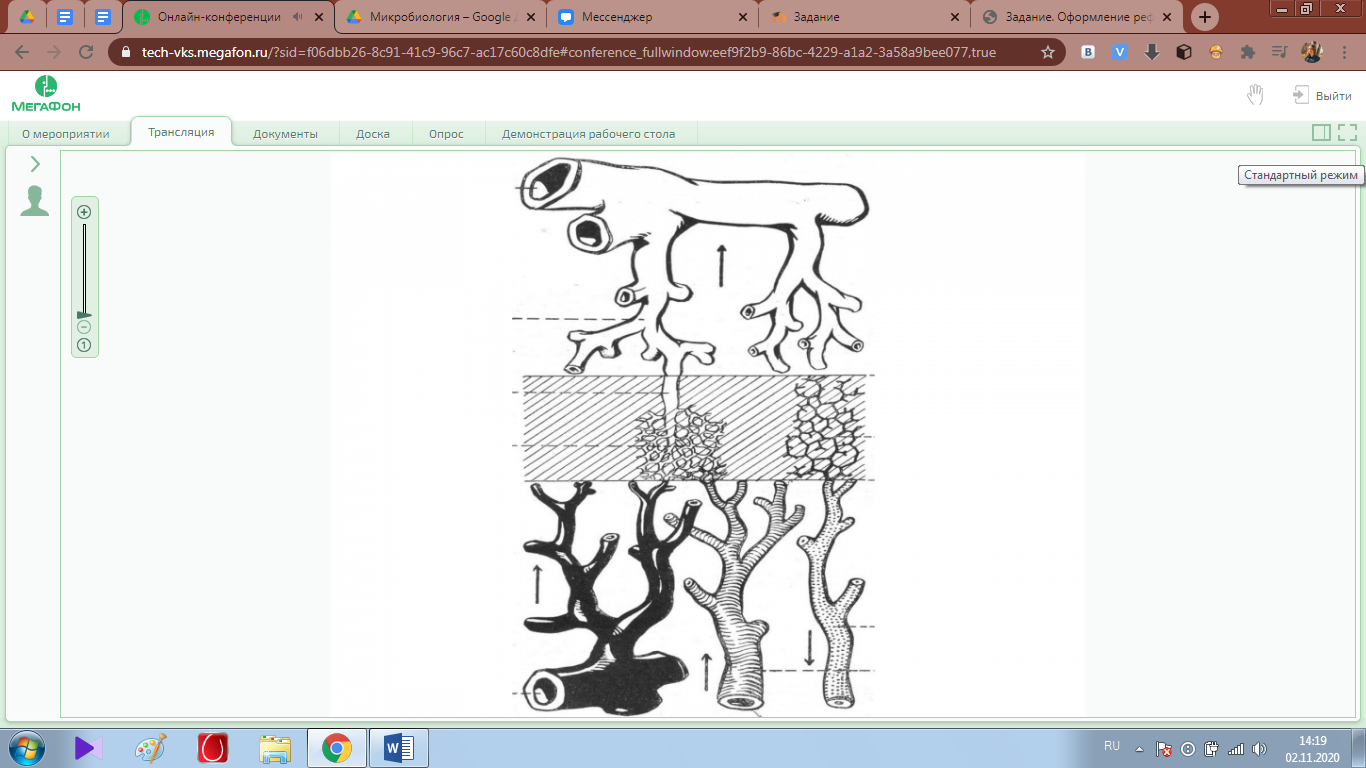Reload the page

pos(86,52)
